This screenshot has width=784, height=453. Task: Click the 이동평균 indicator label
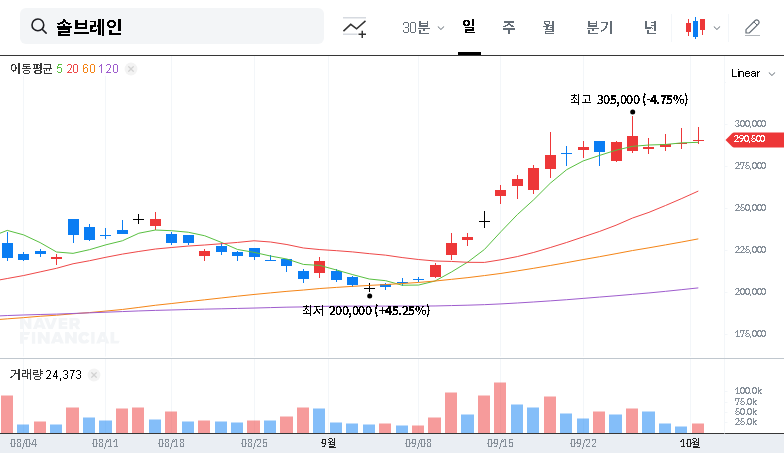31,69
